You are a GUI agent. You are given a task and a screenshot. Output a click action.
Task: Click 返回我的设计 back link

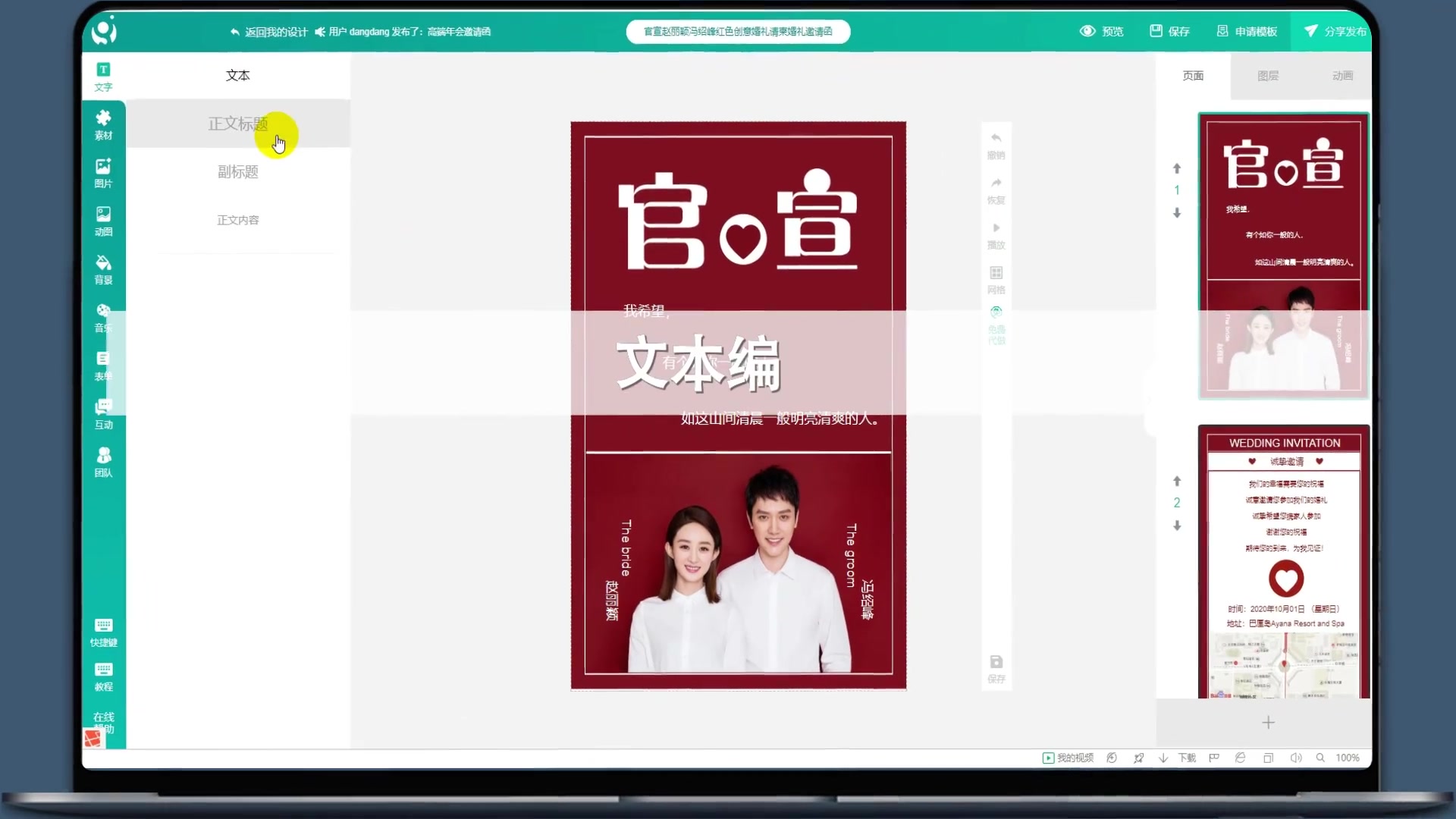point(268,32)
